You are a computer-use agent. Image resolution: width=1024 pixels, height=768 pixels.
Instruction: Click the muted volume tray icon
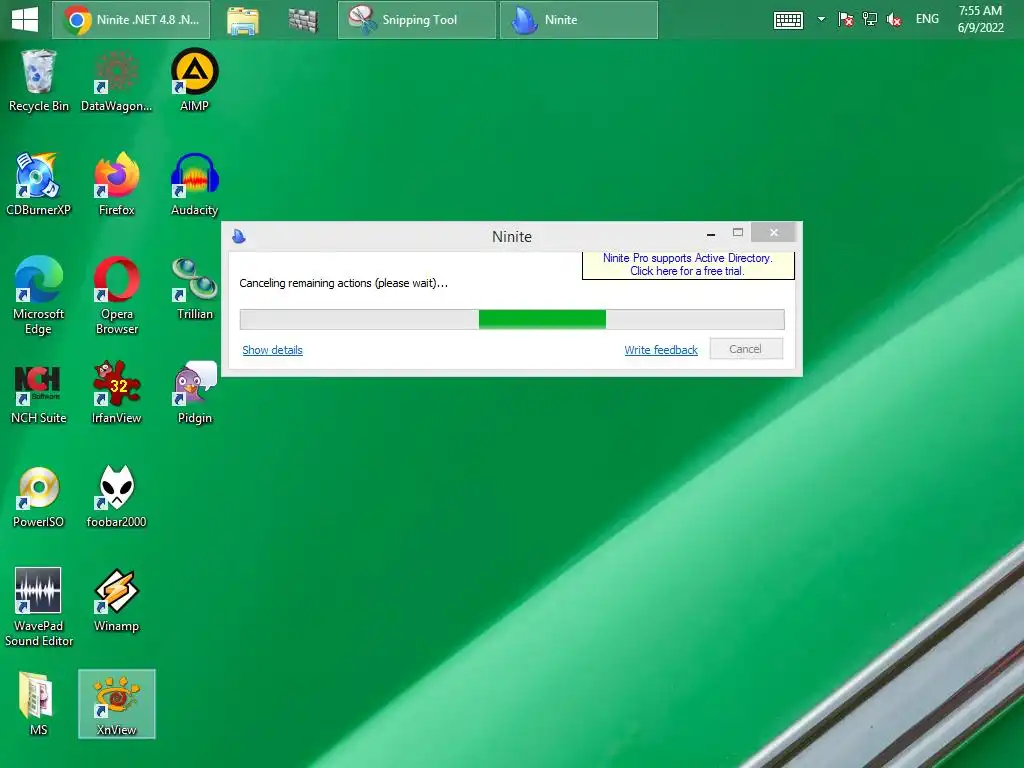(x=893, y=20)
